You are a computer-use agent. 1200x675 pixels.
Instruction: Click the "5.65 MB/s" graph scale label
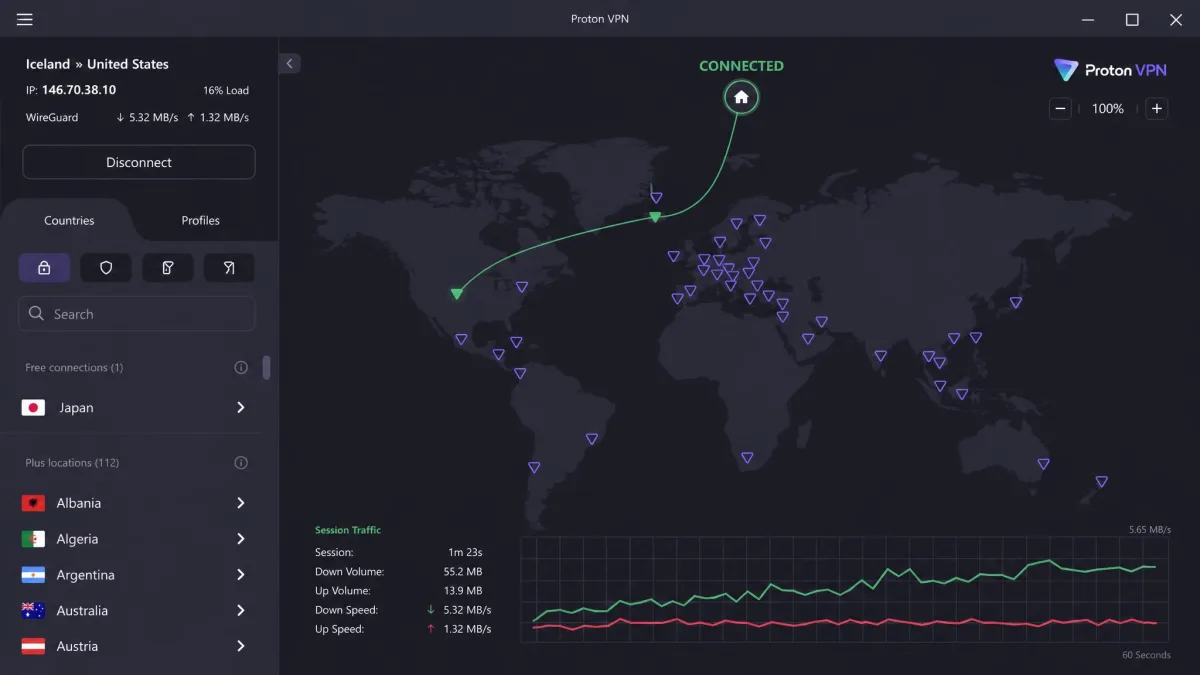pos(1149,529)
